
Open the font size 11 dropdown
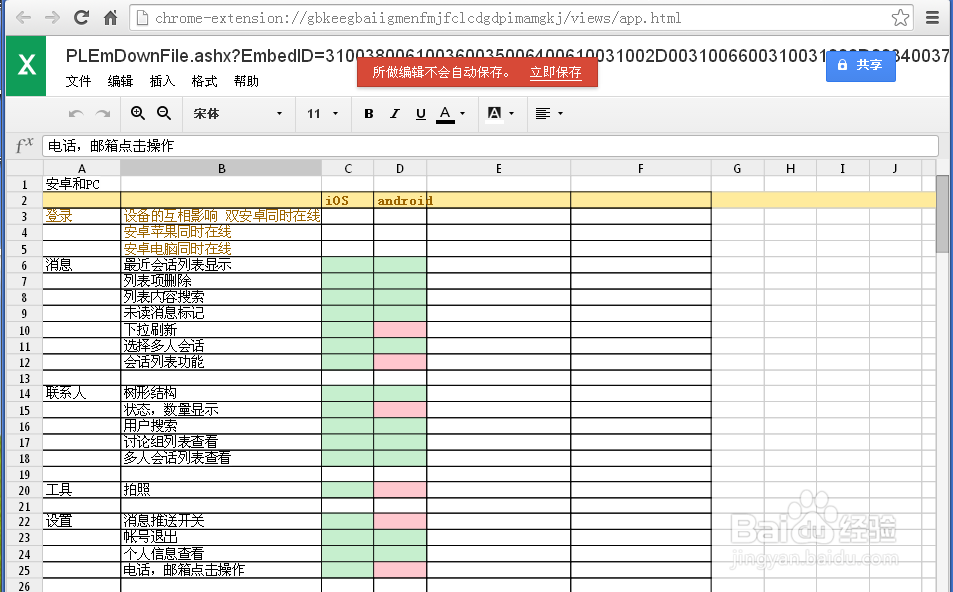point(321,113)
